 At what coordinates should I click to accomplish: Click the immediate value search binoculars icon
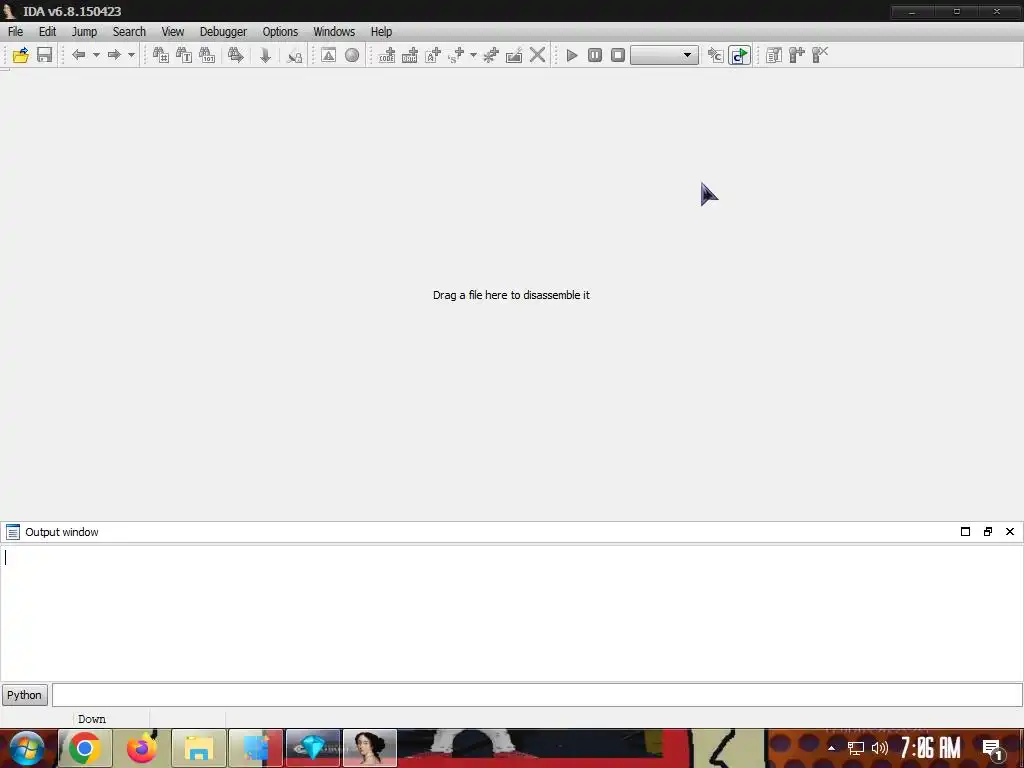[161, 56]
